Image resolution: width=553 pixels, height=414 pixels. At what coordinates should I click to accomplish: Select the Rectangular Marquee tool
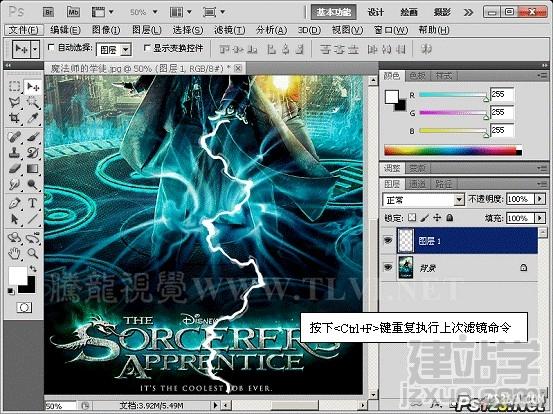14,86
